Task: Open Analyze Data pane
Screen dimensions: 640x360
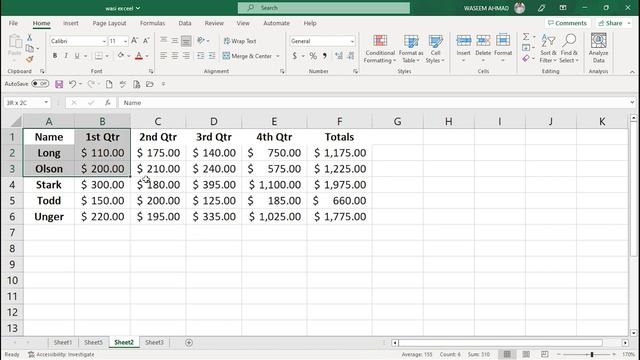Action: (598, 48)
